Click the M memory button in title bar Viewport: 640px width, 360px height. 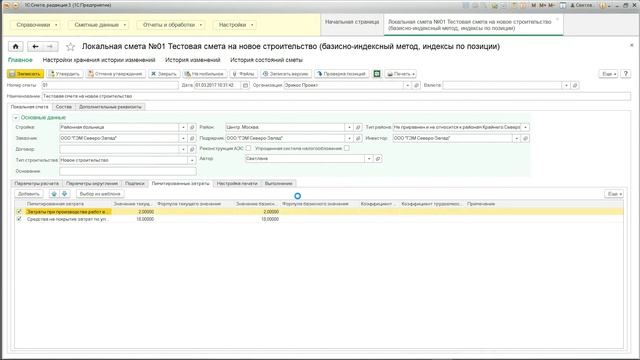coord(533,5)
